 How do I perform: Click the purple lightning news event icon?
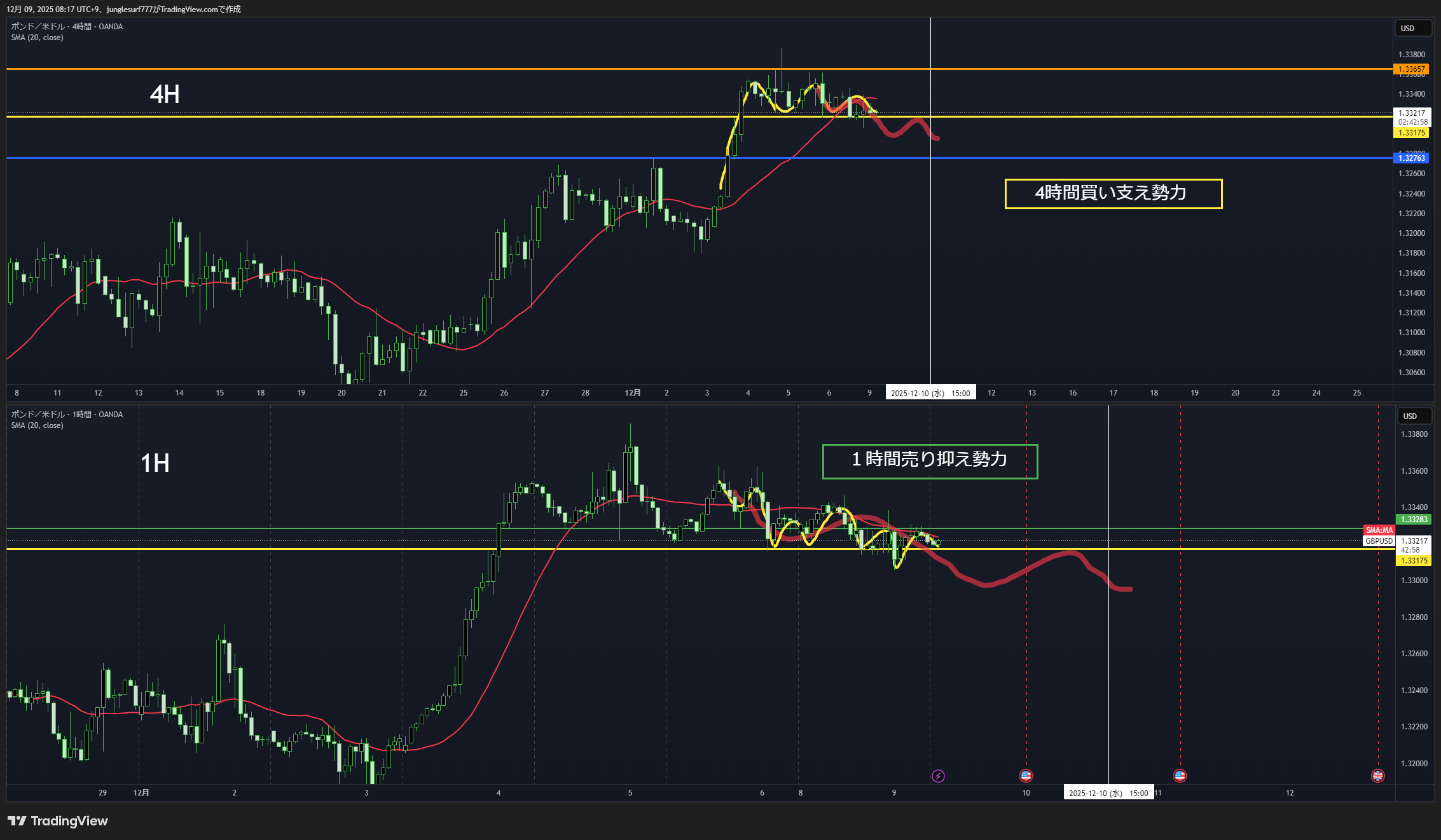938,776
